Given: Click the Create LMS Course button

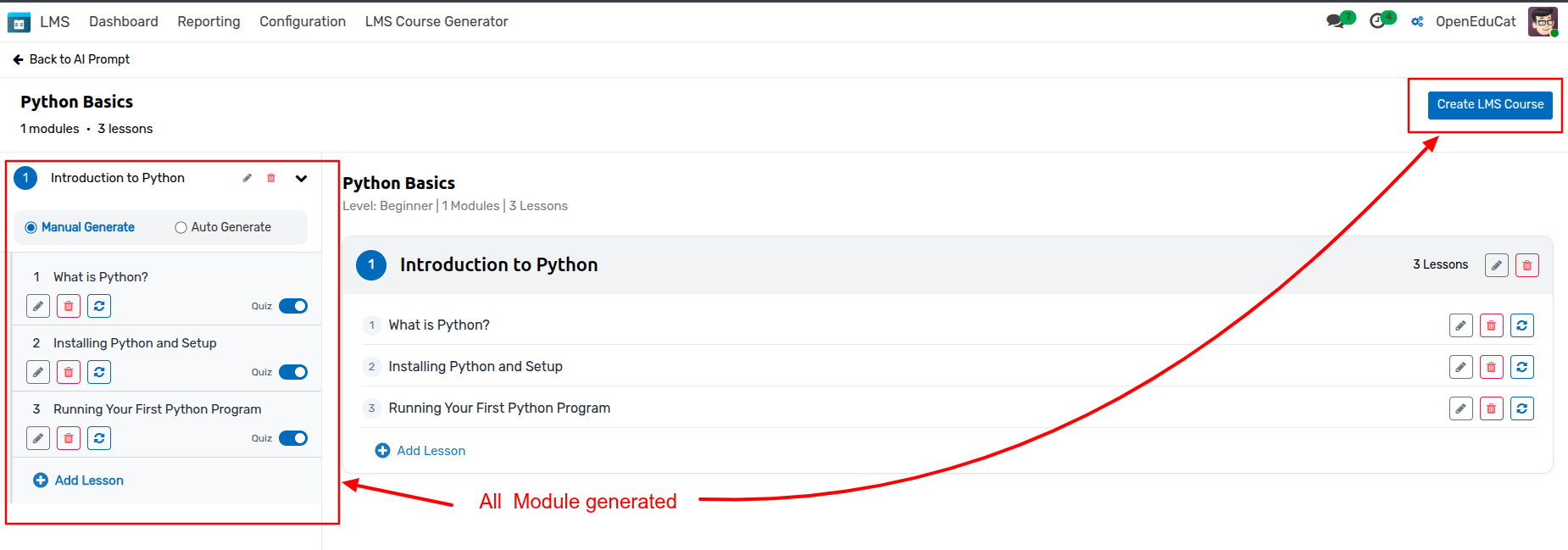Looking at the screenshot, I should point(1490,105).
